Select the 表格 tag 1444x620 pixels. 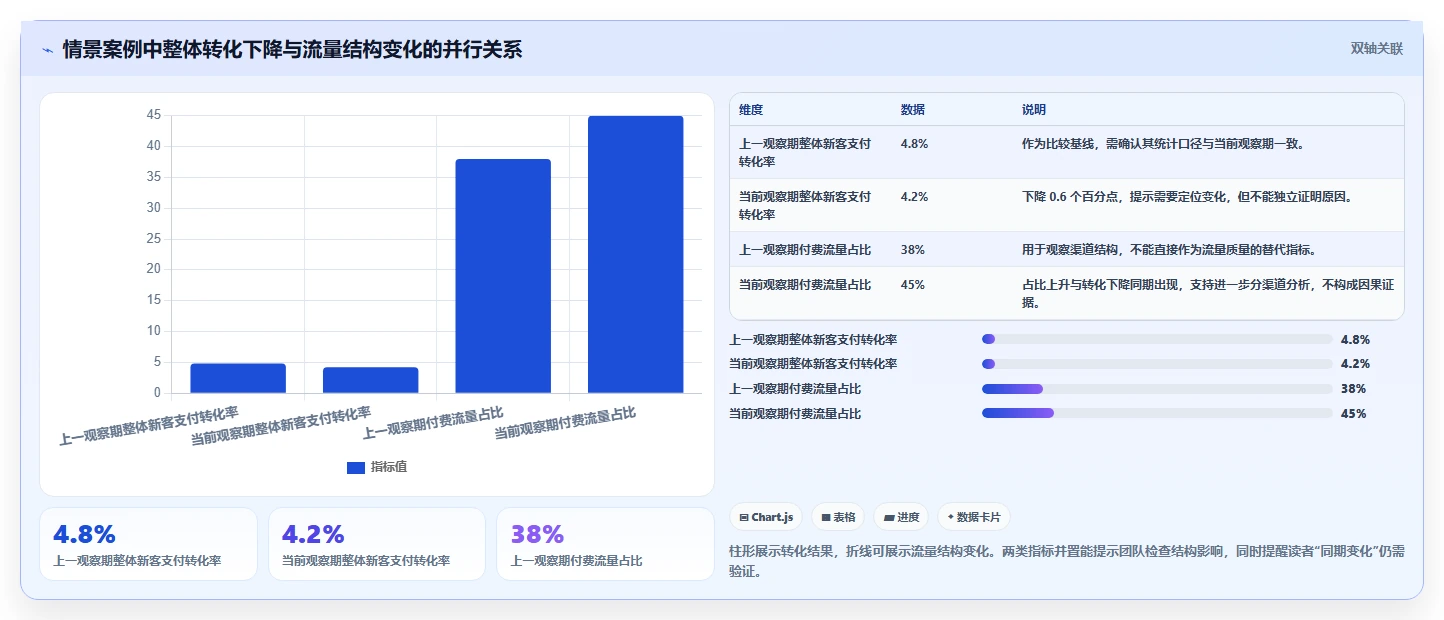838,517
